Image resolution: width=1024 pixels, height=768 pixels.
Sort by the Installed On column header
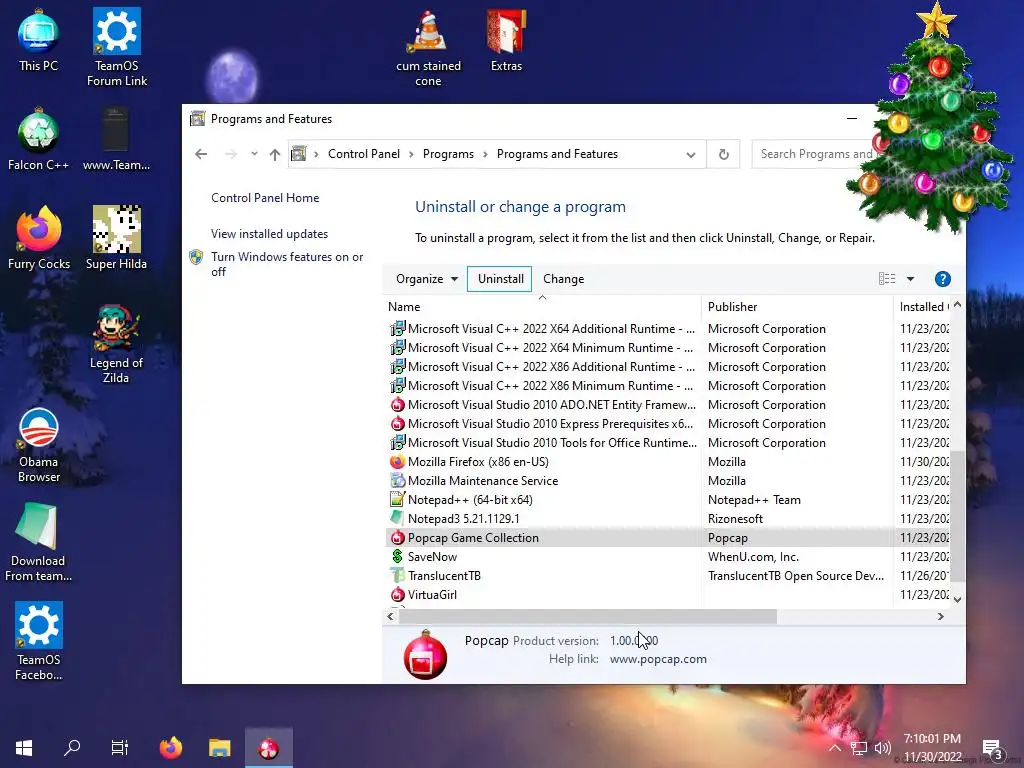(x=922, y=306)
